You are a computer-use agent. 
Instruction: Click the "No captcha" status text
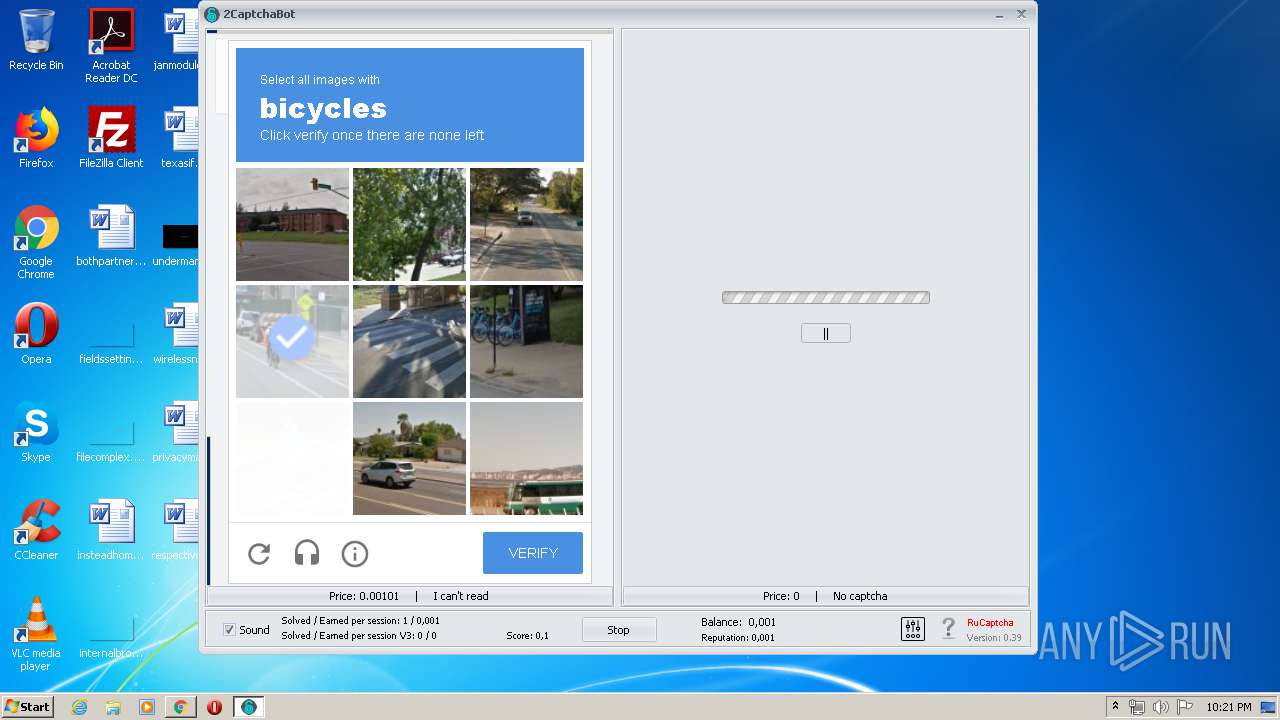click(x=860, y=596)
